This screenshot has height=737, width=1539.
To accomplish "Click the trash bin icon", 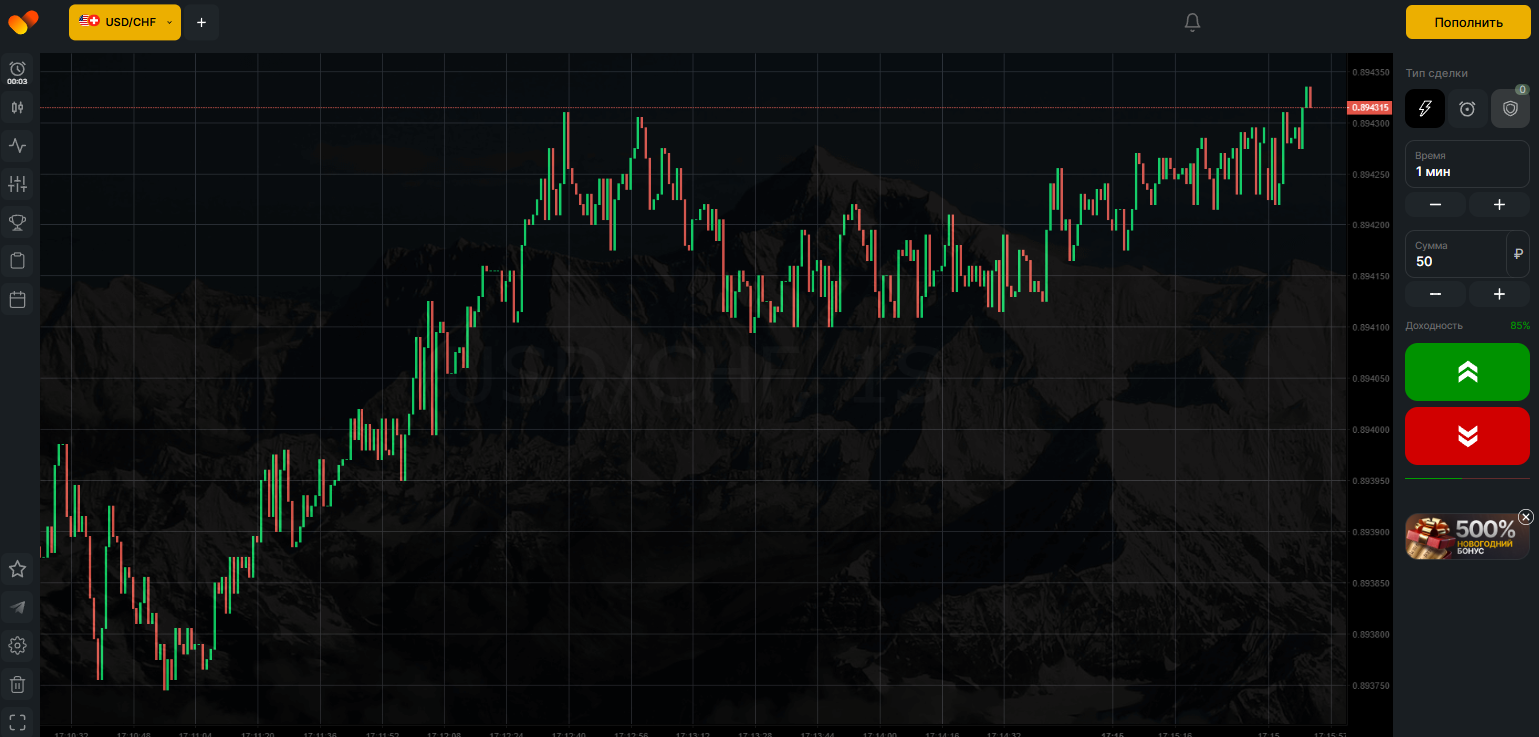I will click(x=17, y=684).
